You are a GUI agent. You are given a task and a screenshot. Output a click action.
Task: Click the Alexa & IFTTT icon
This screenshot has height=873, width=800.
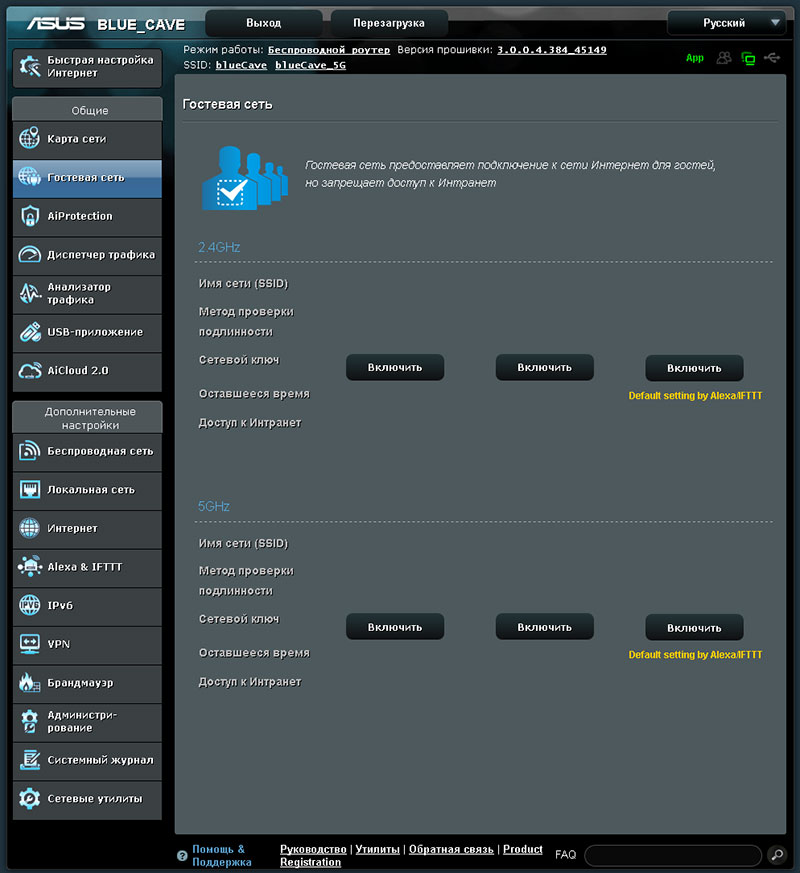point(30,566)
